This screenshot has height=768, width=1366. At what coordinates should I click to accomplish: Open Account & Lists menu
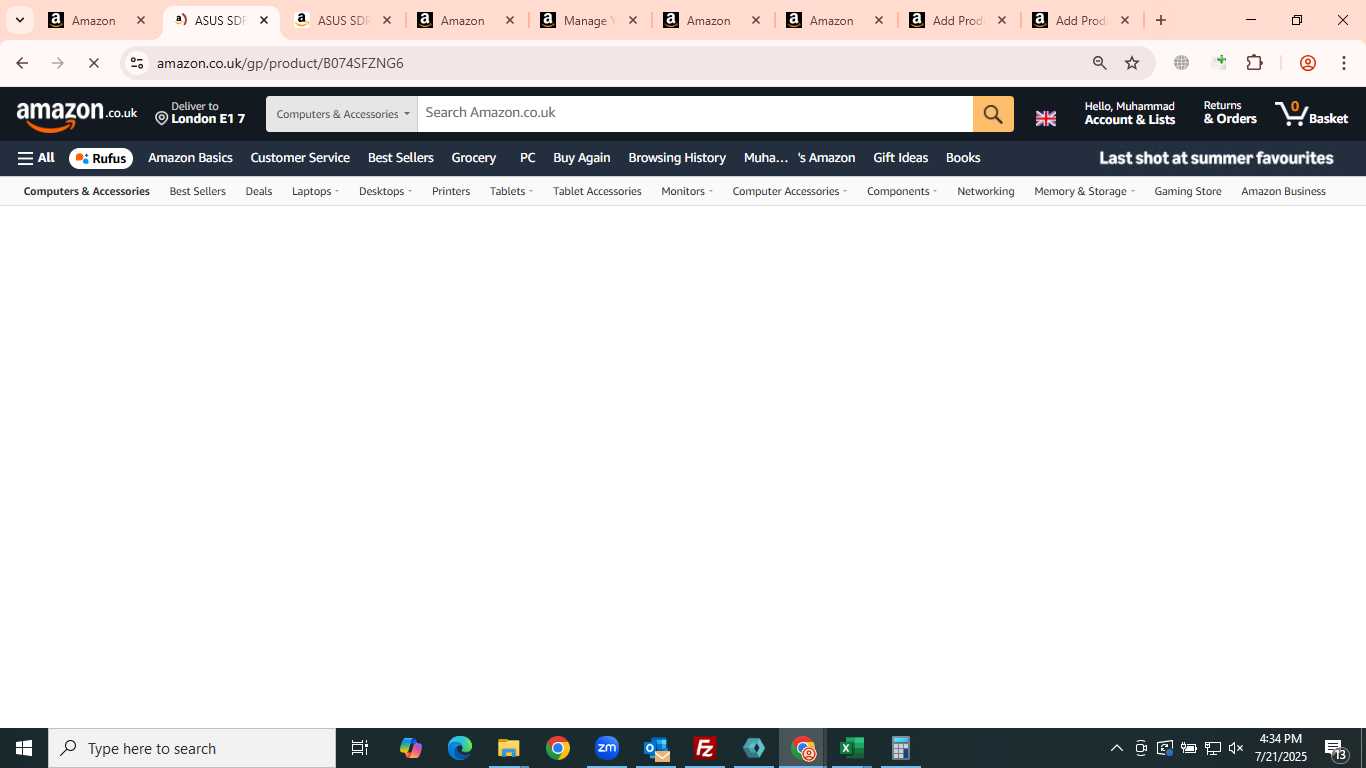coord(1130,113)
